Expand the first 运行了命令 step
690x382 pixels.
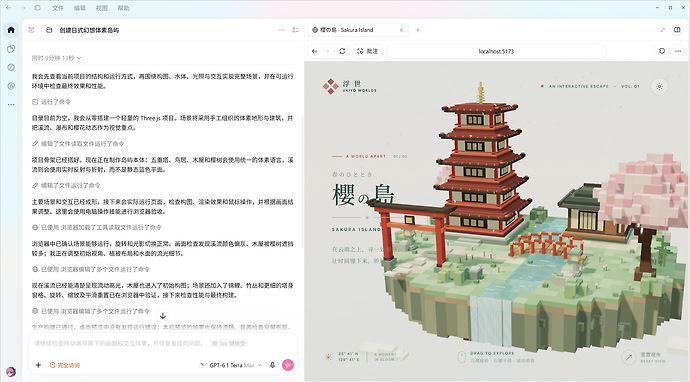point(51,102)
